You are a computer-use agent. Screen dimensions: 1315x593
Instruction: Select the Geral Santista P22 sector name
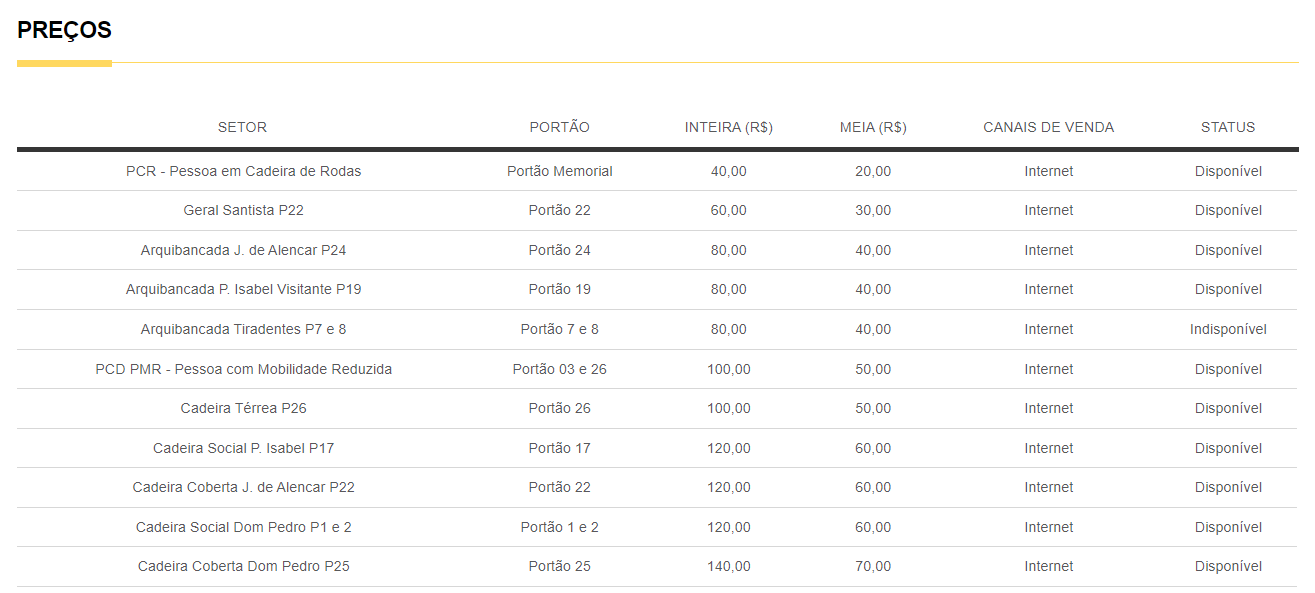tap(243, 210)
